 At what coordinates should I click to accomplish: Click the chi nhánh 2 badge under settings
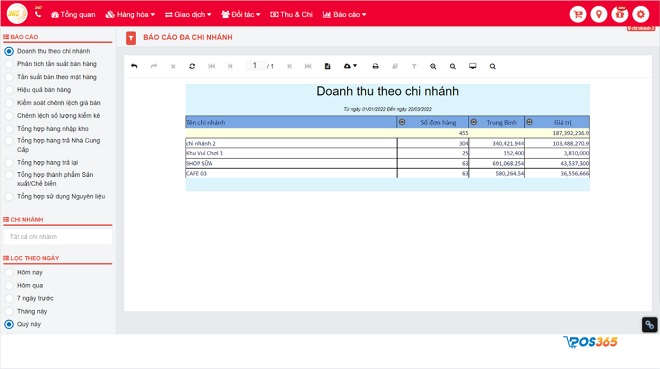click(641, 28)
